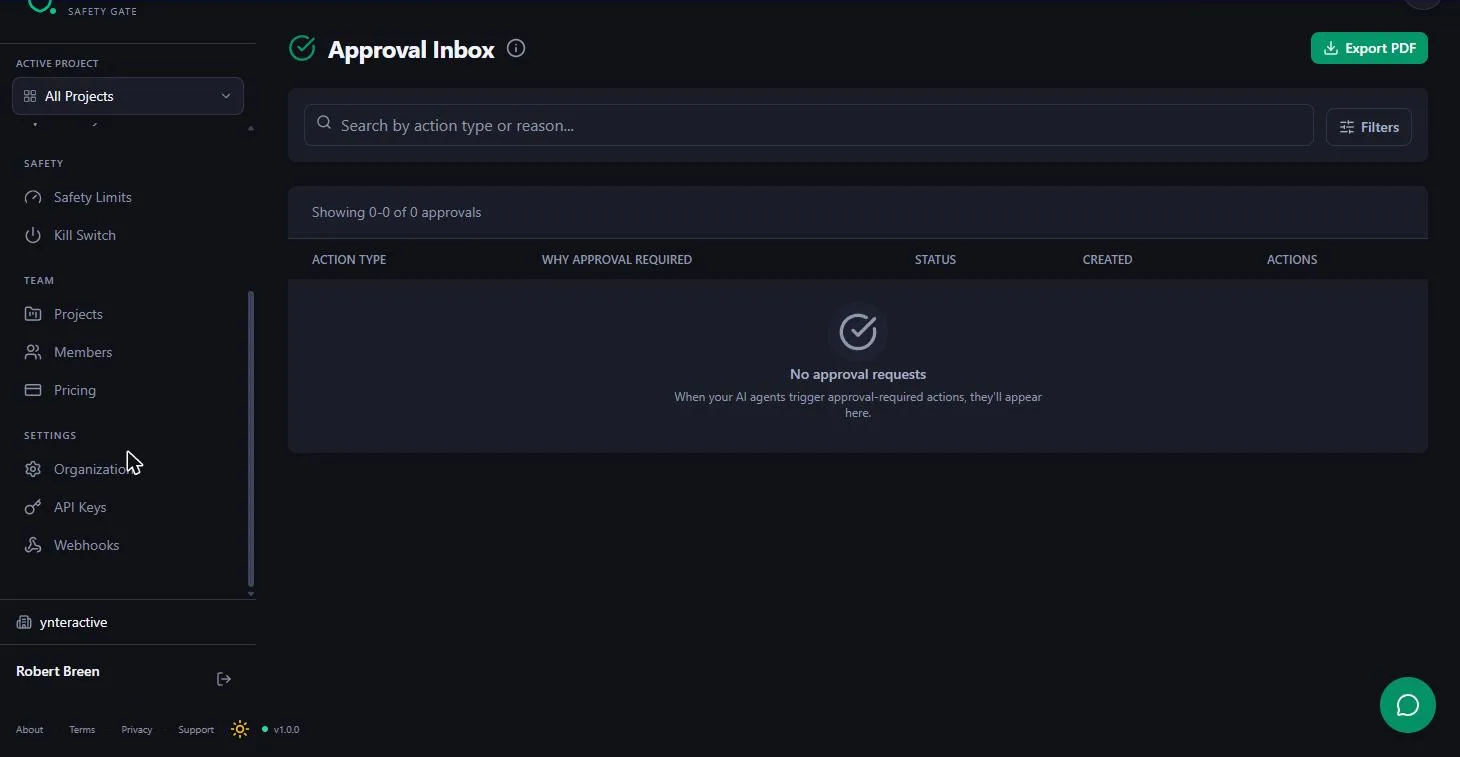Click the STATUS column header
The width and height of the screenshot is (1460, 757).
coord(935,259)
